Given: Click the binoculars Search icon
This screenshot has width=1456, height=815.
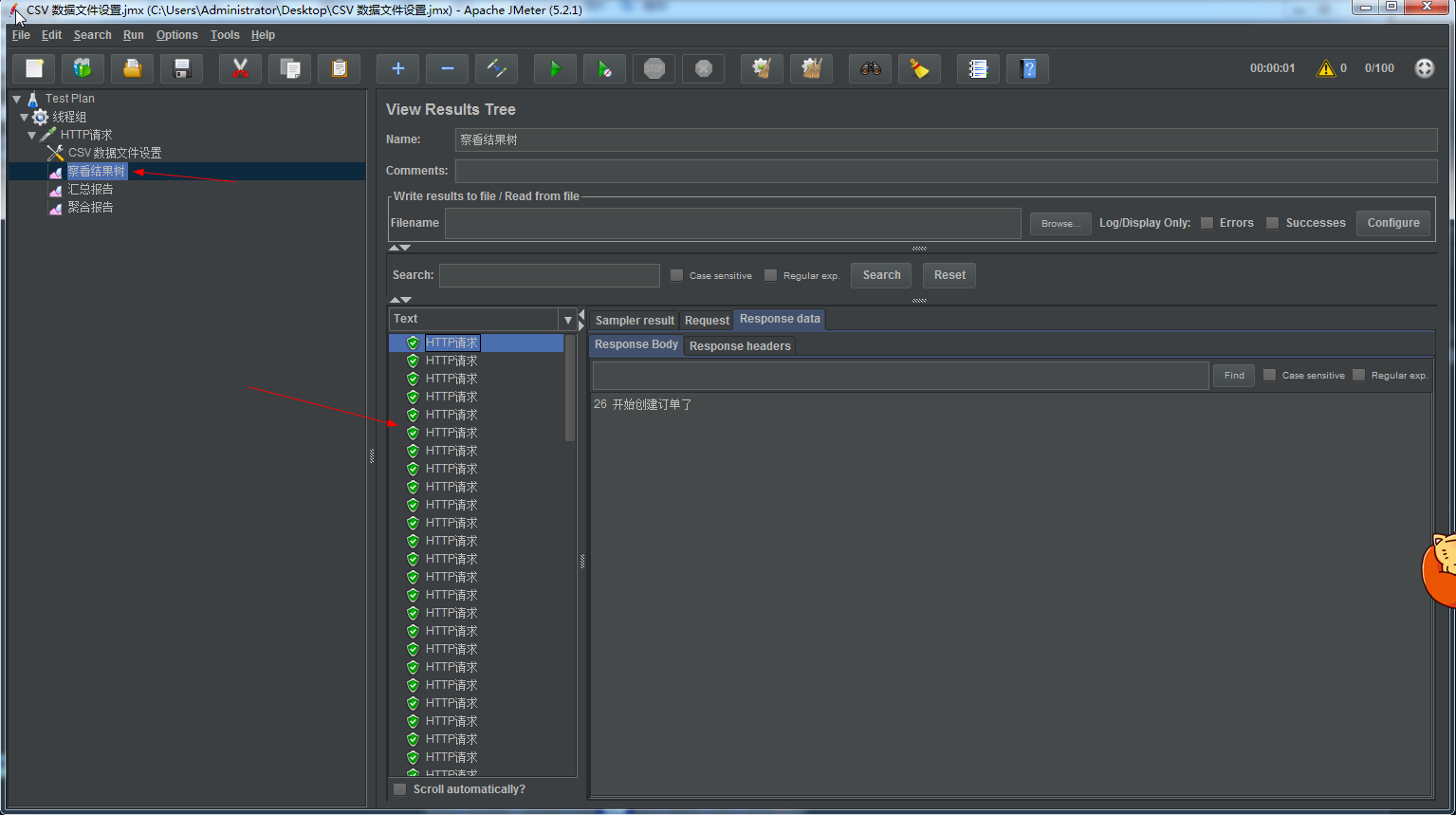Looking at the screenshot, I should click(870, 68).
